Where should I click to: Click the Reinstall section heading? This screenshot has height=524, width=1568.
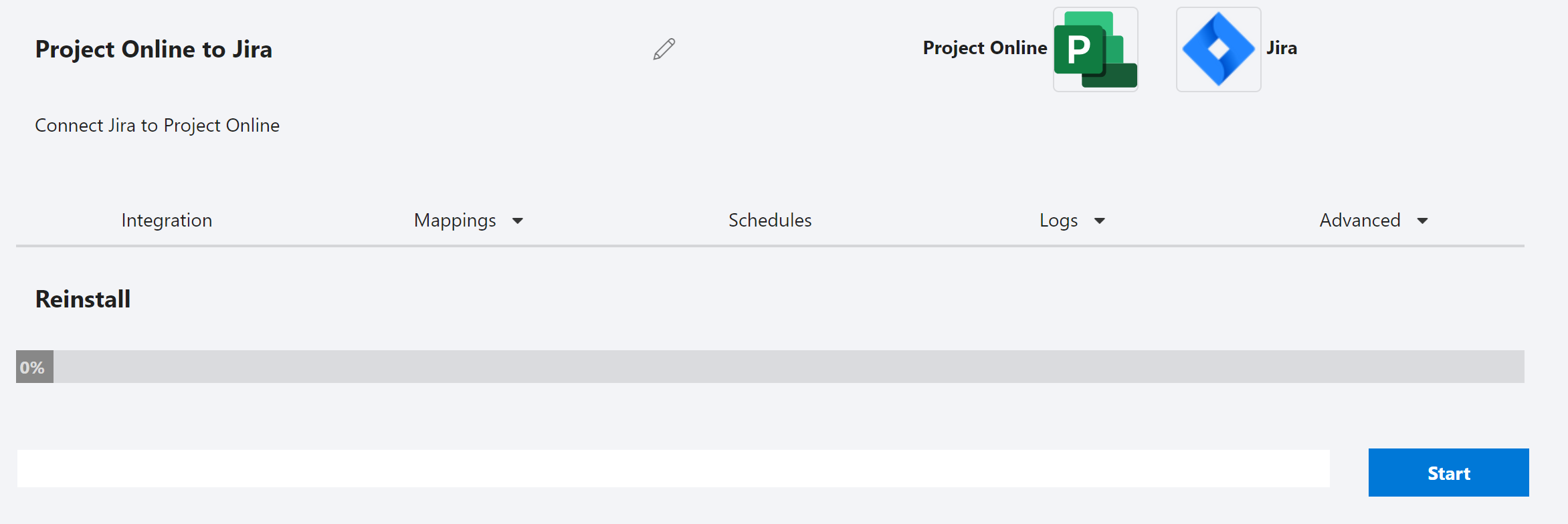click(x=83, y=299)
